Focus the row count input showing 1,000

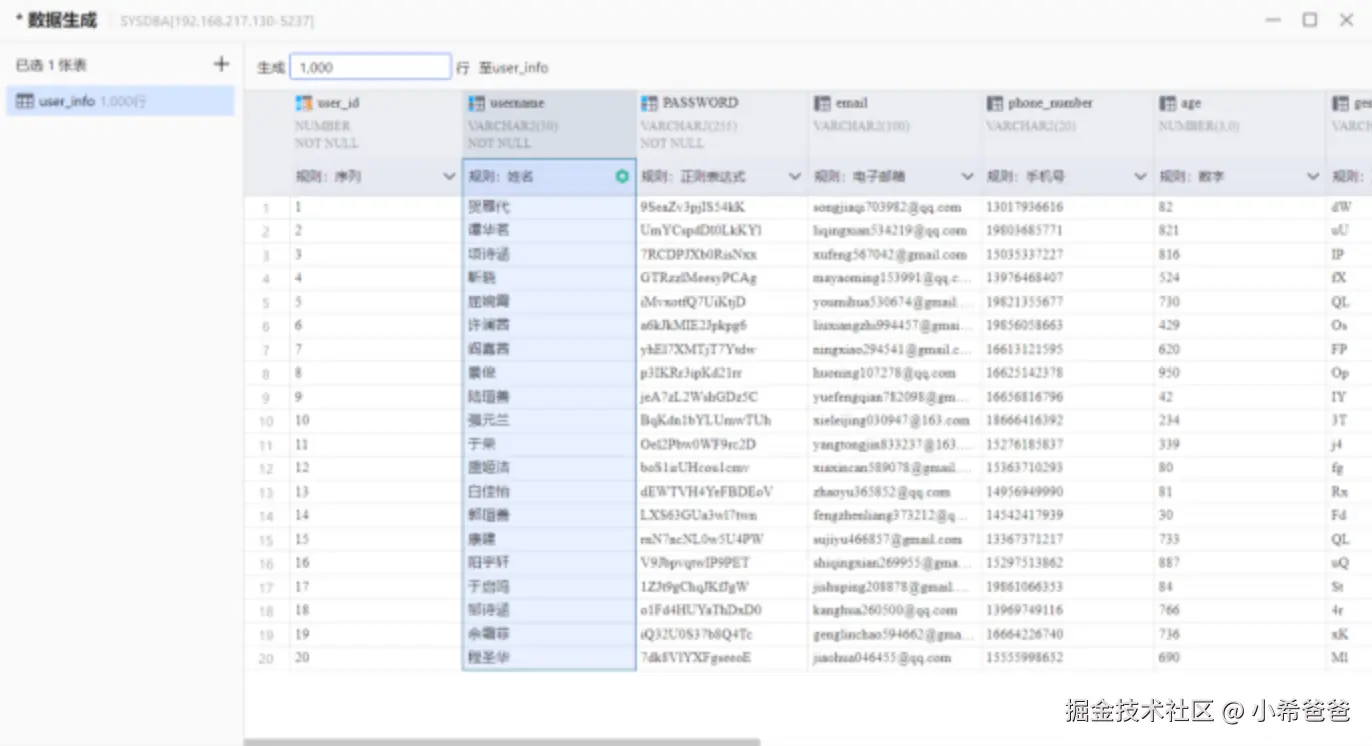[x=370, y=67]
